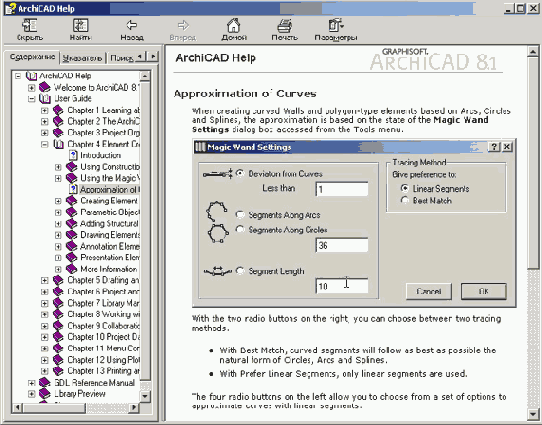Switch to the Содержание (Contents) tab
542x425 pixels.
(32, 57)
